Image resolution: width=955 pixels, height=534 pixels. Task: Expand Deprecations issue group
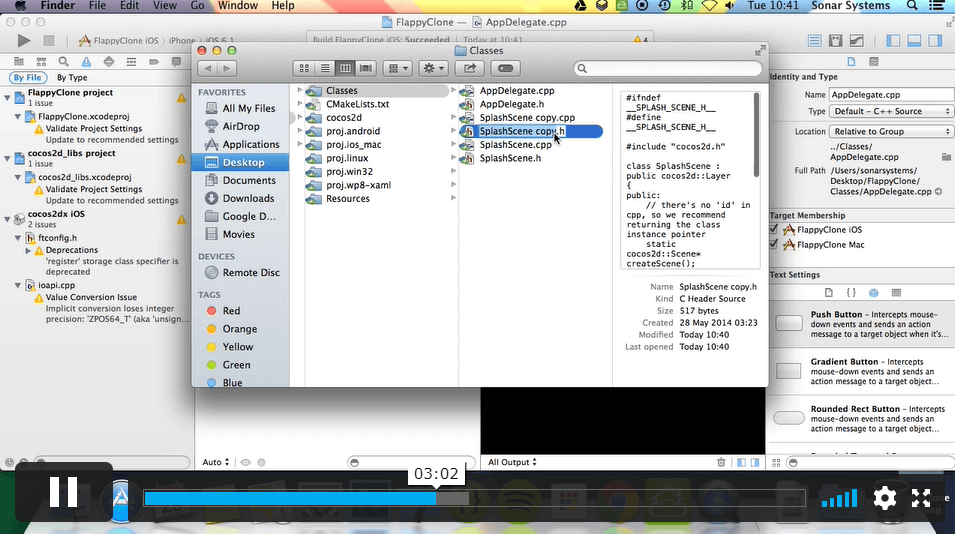(x=28, y=250)
